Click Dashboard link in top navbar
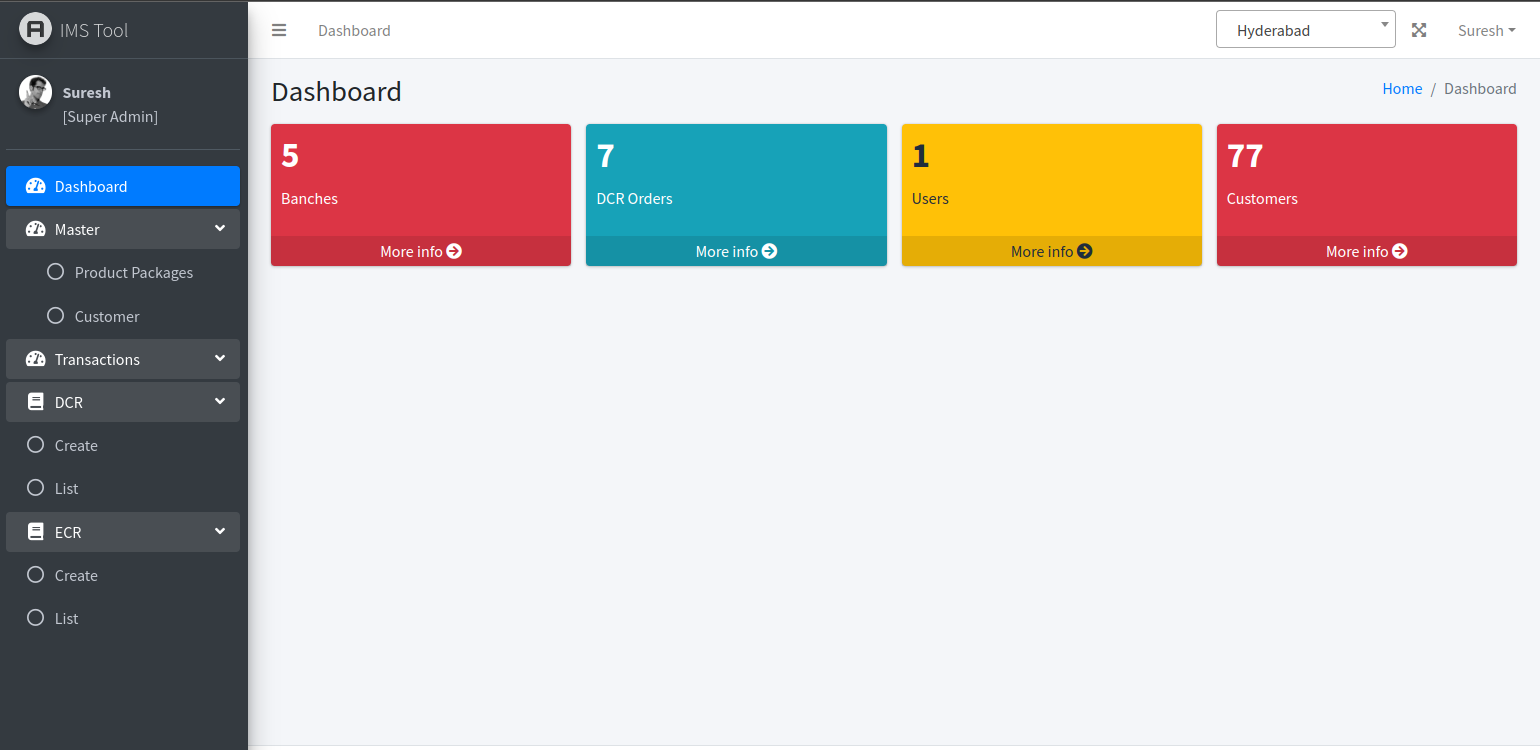This screenshot has width=1540, height=750. tap(354, 30)
